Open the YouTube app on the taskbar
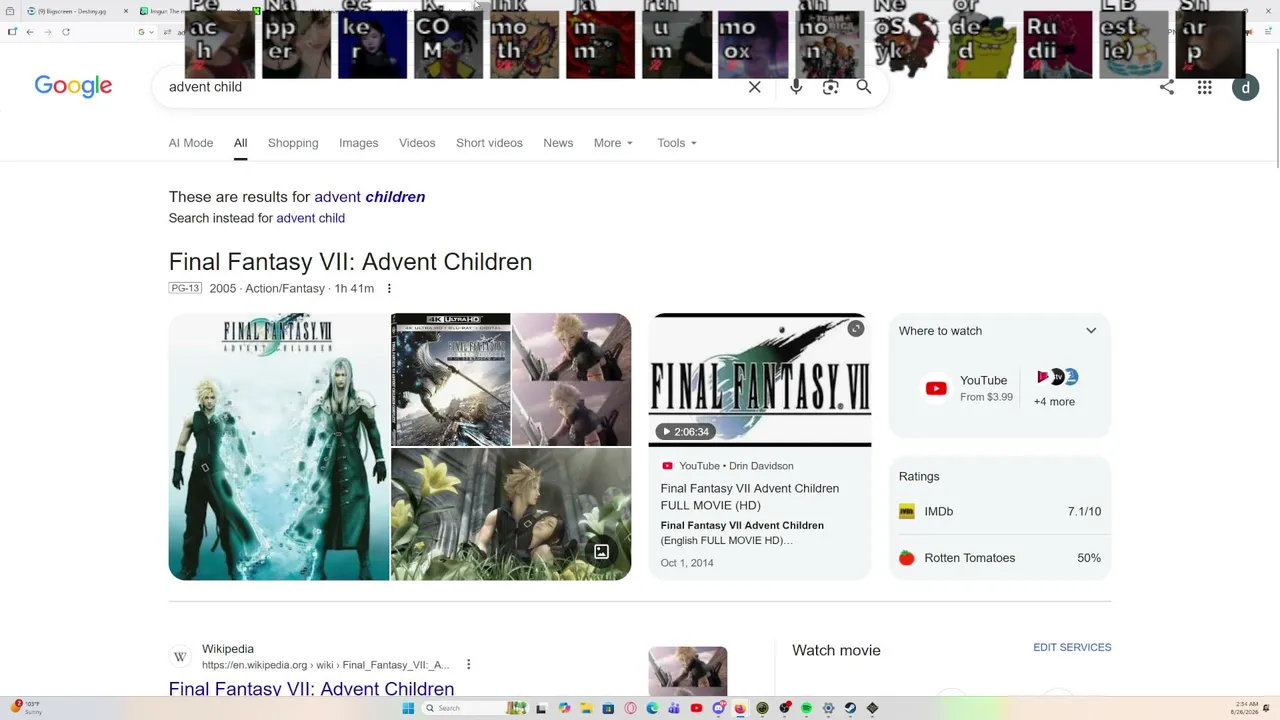Viewport: 1280px width, 720px height. pos(696,708)
